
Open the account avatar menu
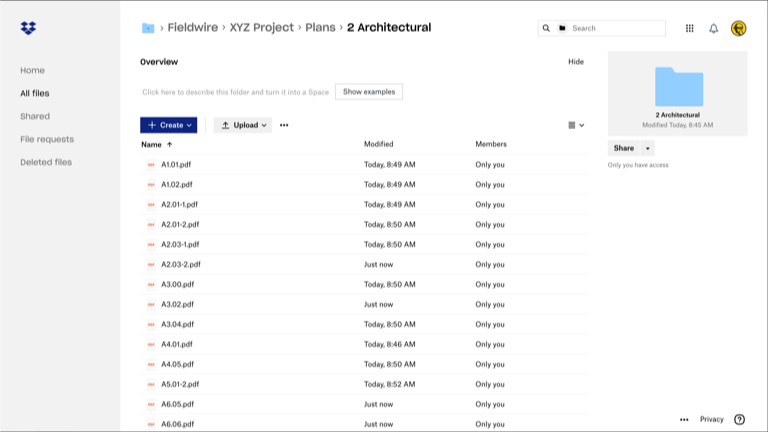click(739, 28)
